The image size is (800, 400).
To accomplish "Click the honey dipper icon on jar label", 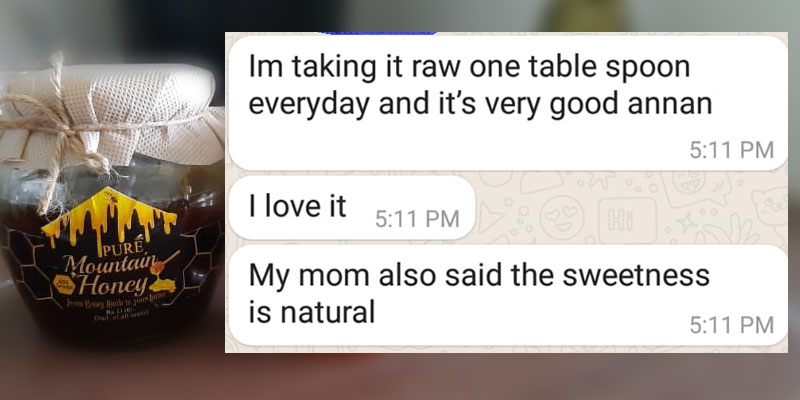I will click(x=164, y=262).
